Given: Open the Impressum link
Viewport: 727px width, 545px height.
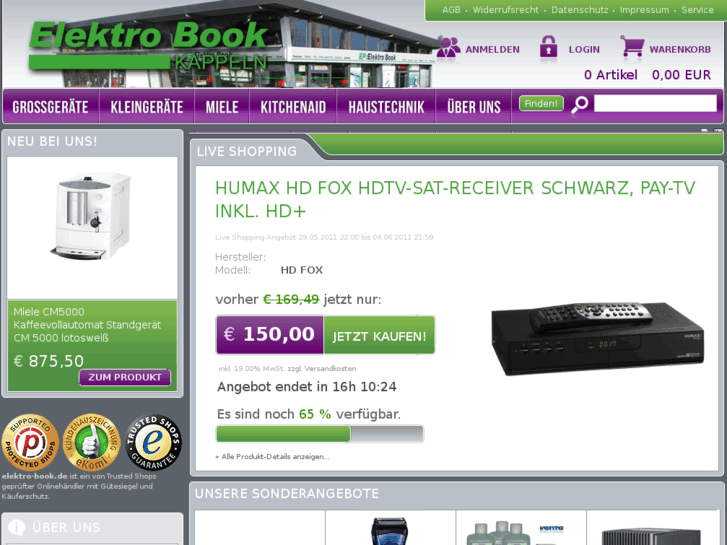Looking at the screenshot, I should pyautogui.click(x=644, y=10).
